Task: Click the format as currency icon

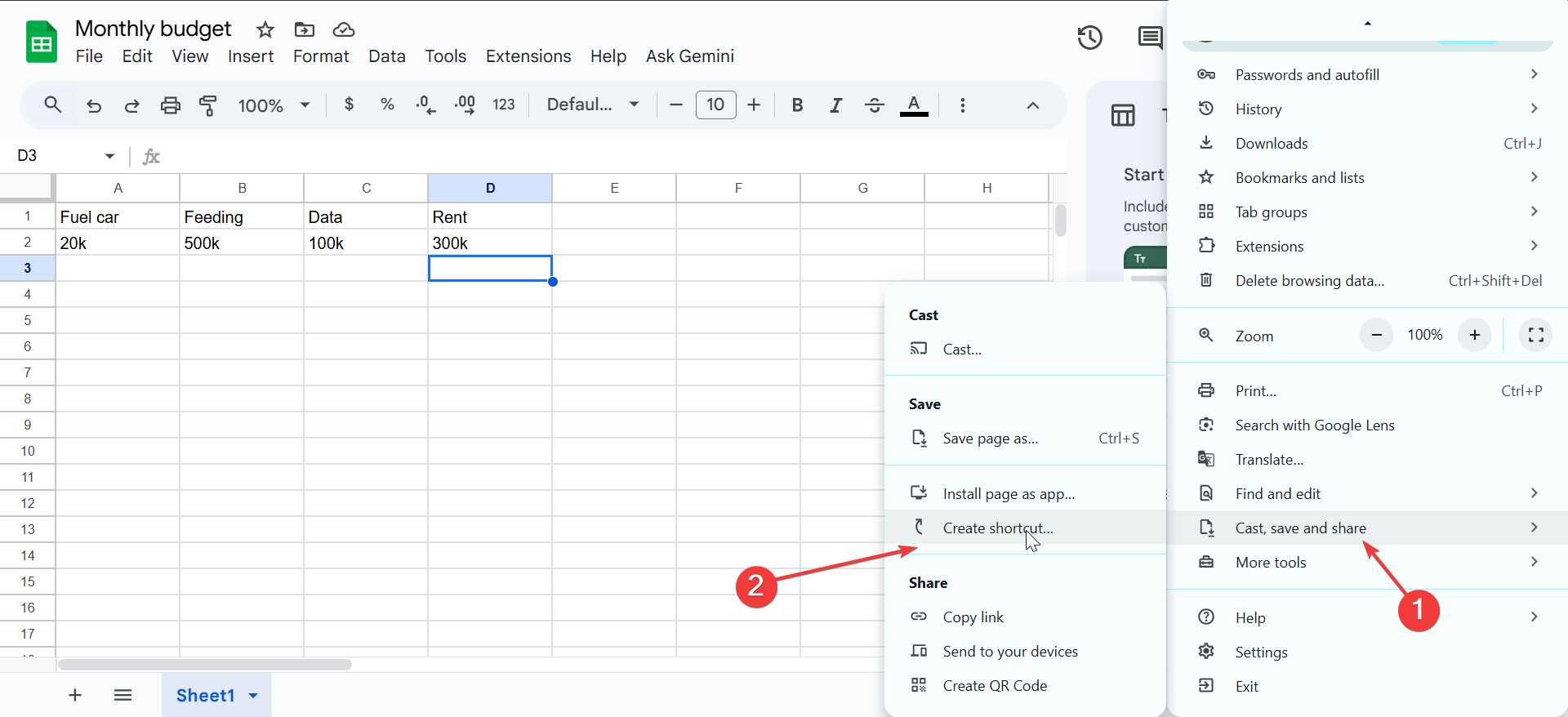Action: point(349,105)
